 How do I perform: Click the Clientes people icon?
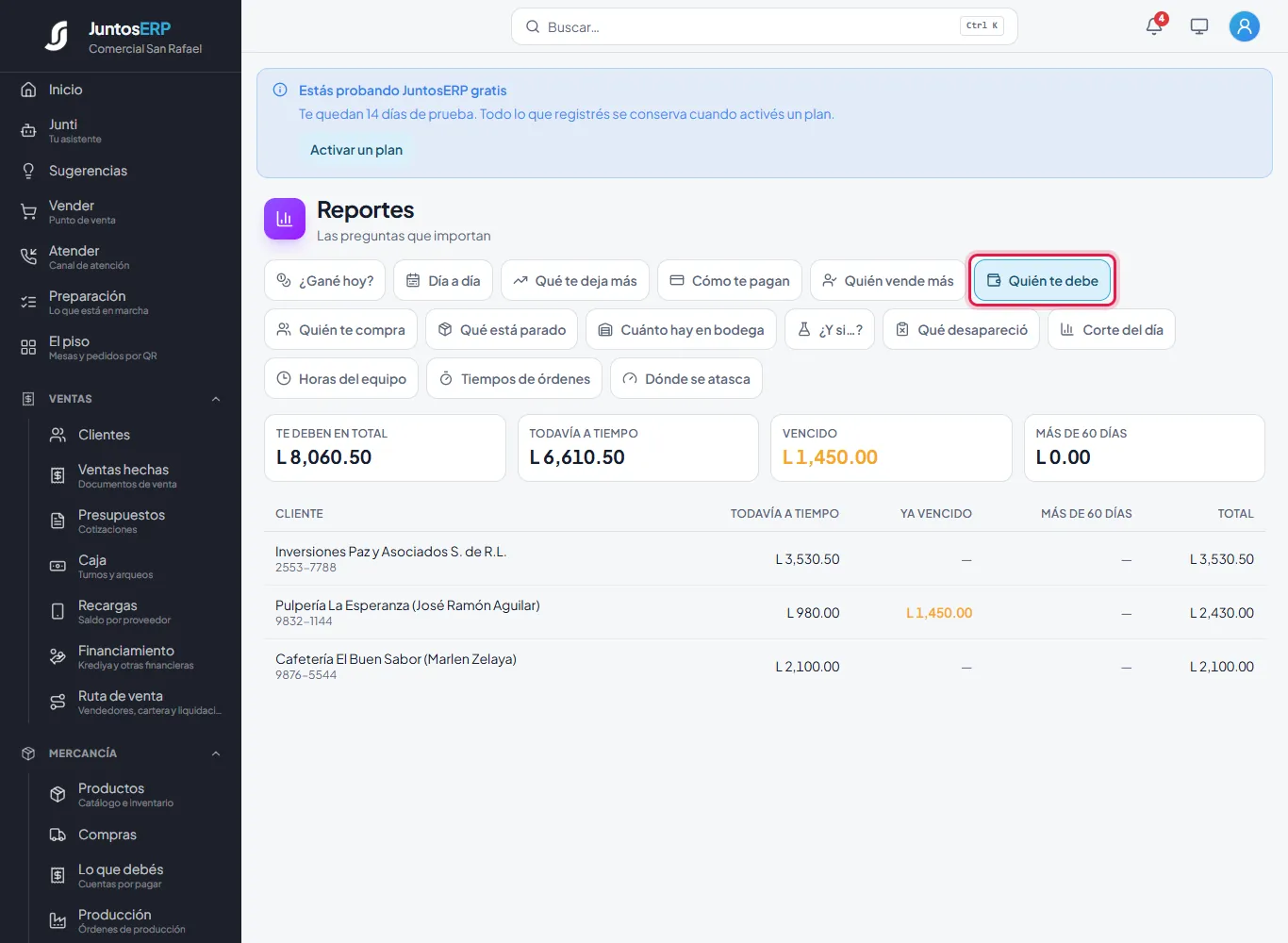pos(58,435)
